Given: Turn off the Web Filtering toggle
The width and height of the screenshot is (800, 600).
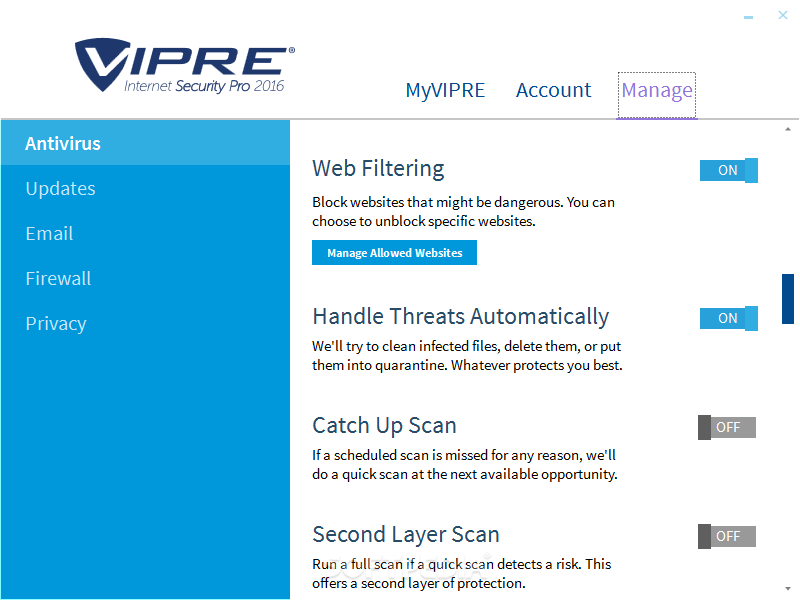Looking at the screenshot, I should [x=729, y=170].
